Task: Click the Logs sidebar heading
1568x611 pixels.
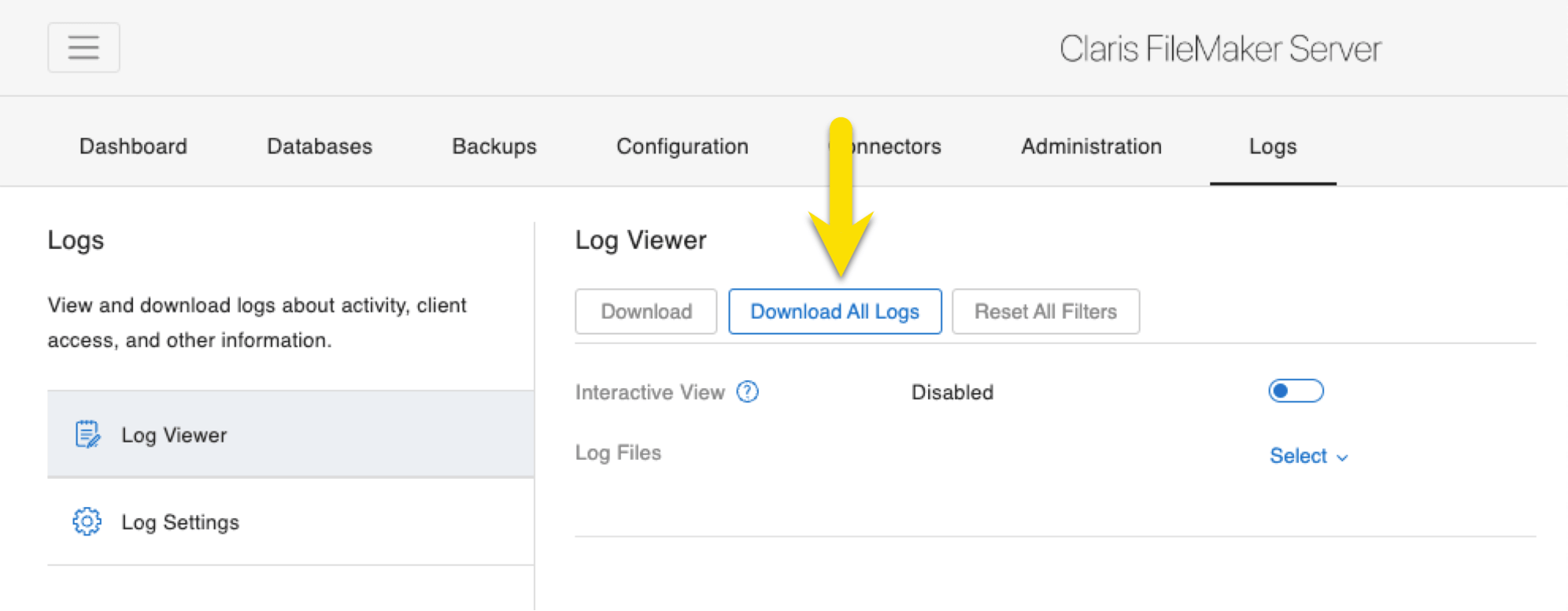Action: coord(76,240)
